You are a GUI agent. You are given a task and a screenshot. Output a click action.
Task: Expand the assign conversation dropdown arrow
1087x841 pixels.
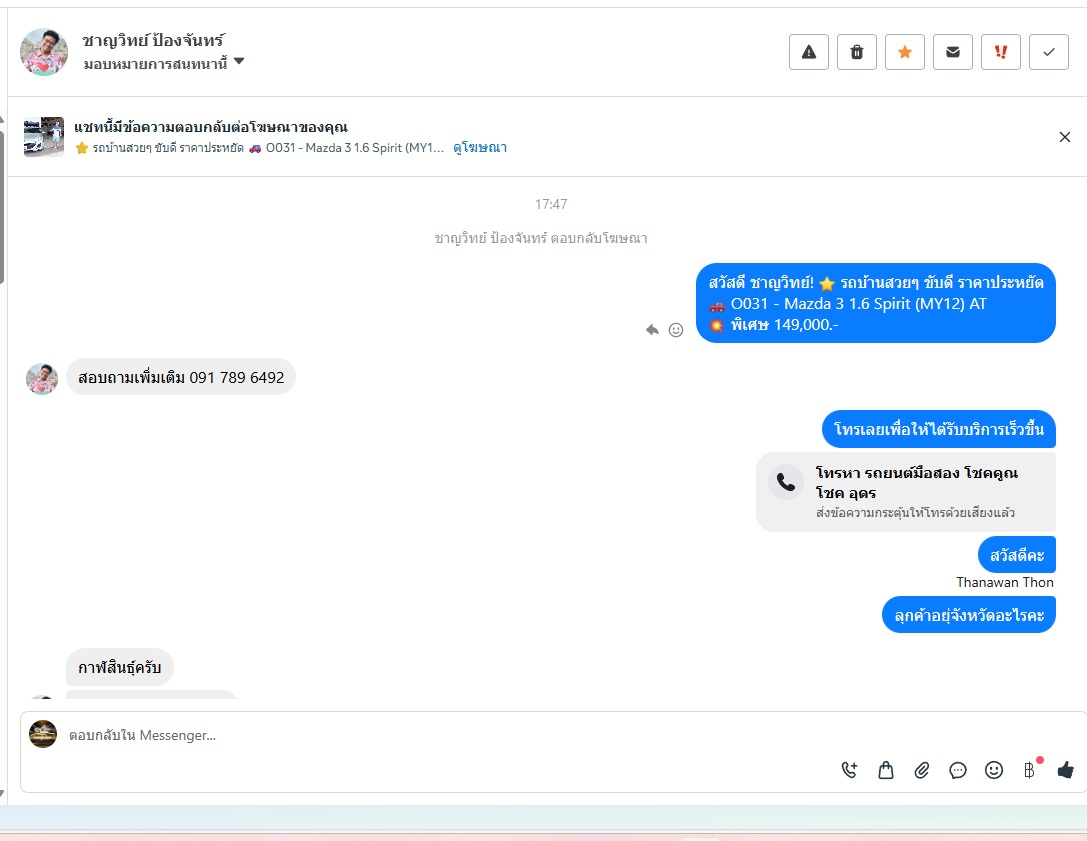(239, 62)
